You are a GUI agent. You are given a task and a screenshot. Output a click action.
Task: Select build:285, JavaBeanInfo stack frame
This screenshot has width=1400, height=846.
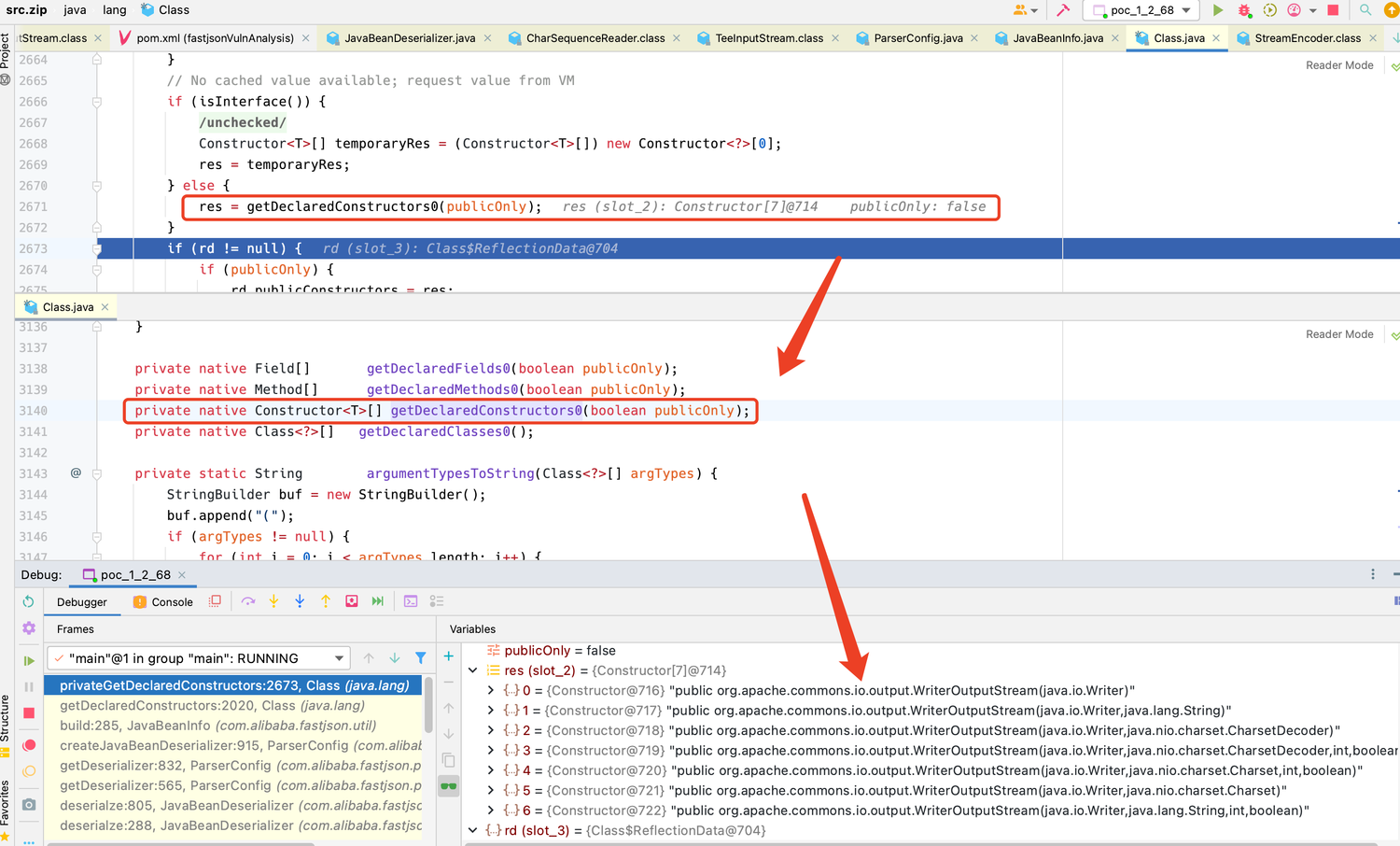[234, 726]
